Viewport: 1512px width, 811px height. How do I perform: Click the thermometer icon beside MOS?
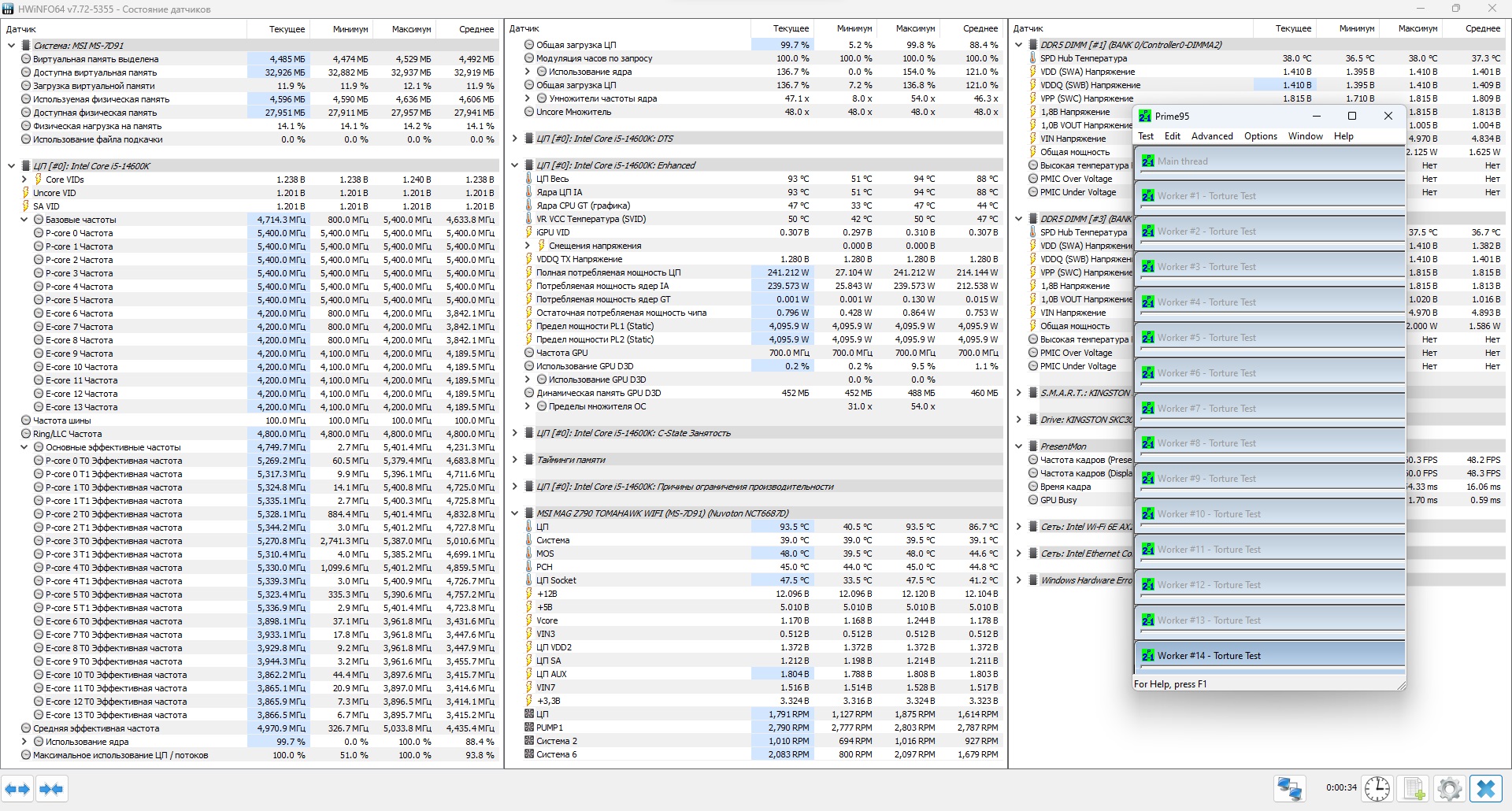coord(529,554)
